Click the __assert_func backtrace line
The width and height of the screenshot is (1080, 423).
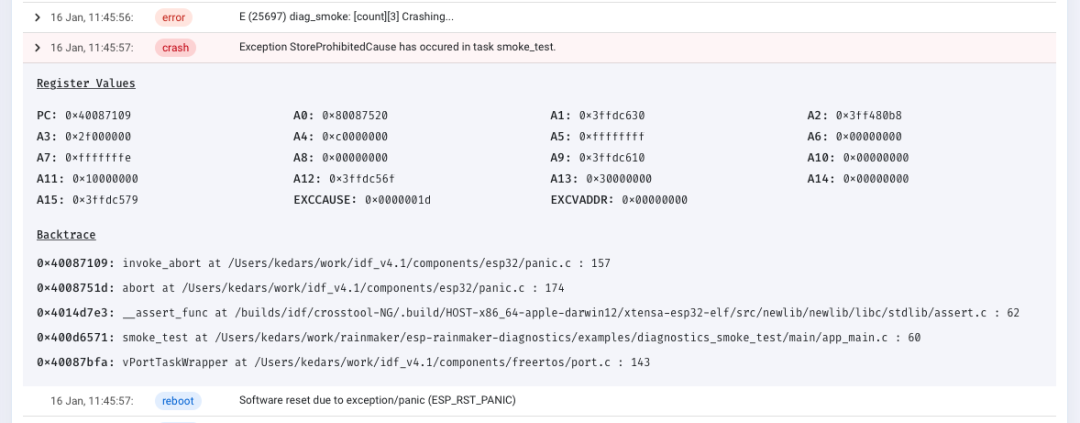528,313
